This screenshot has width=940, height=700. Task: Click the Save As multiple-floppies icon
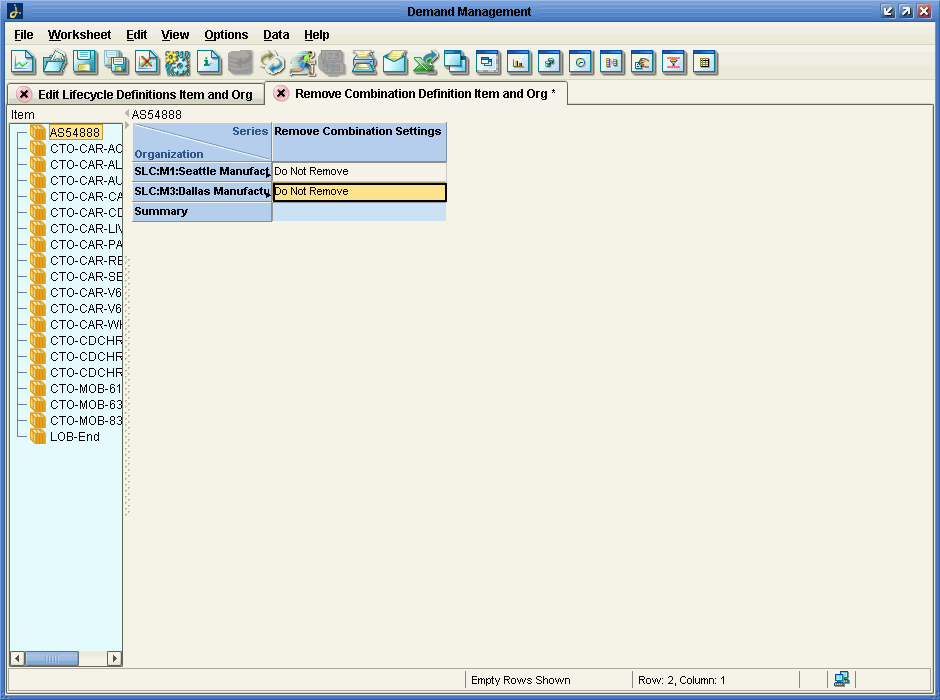[x=116, y=62]
